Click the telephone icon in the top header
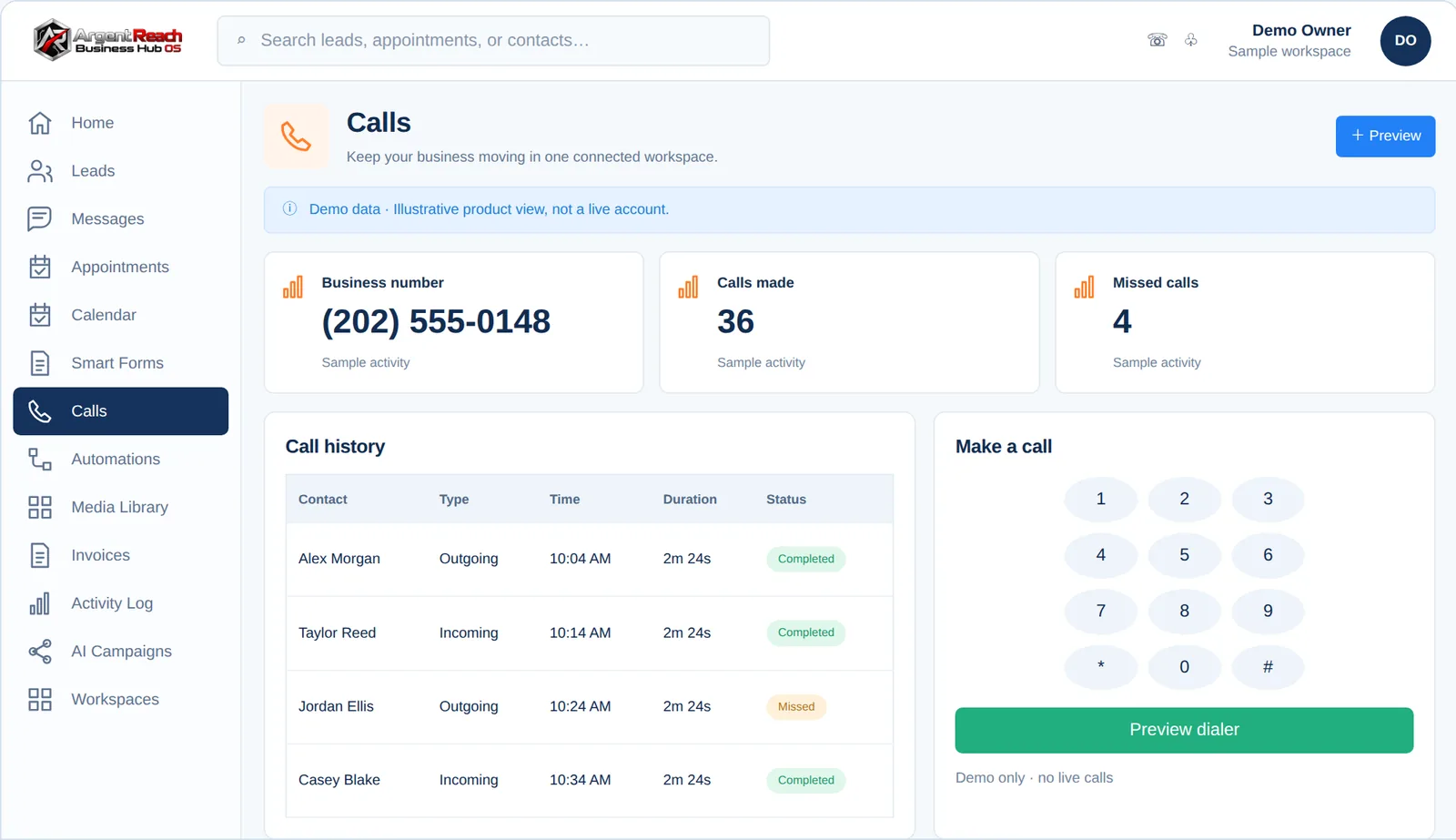Screen dimensions: 1456x840 coord(1157,40)
